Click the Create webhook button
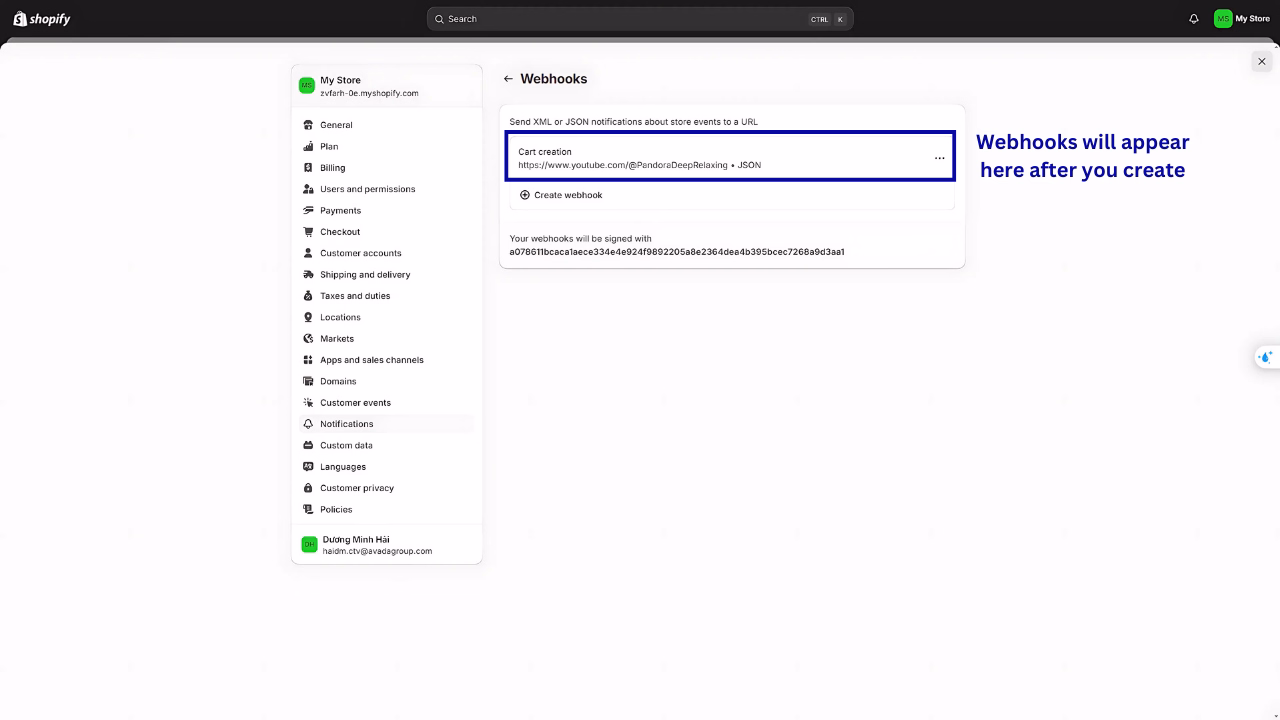1280x720 pixels. coord(561,195)
